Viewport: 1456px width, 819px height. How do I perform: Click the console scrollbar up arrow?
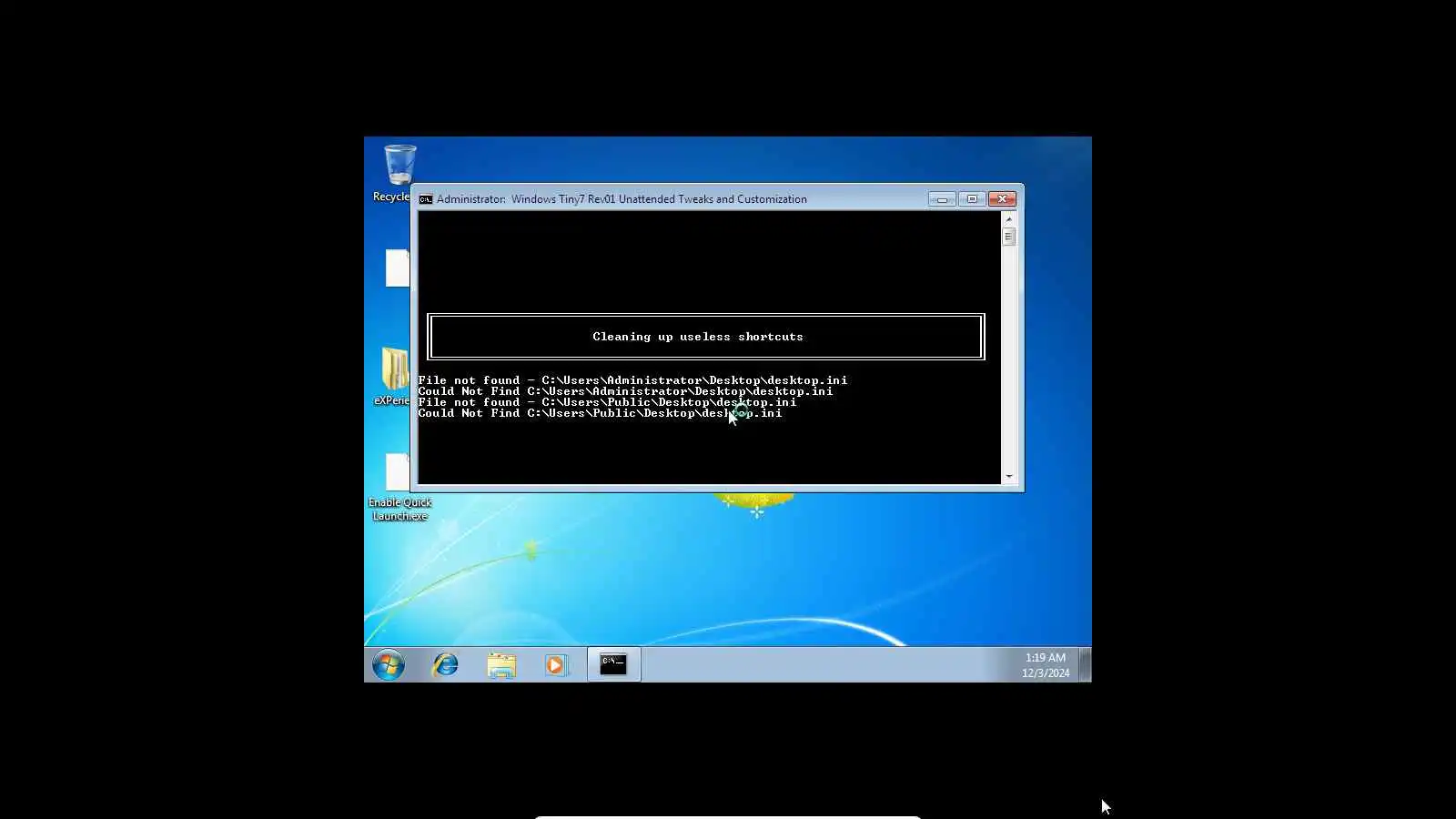(1008, 219)
